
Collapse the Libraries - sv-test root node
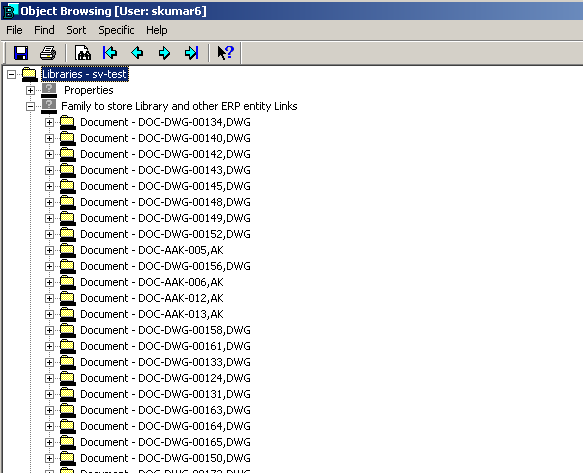[x=12, y=74]
